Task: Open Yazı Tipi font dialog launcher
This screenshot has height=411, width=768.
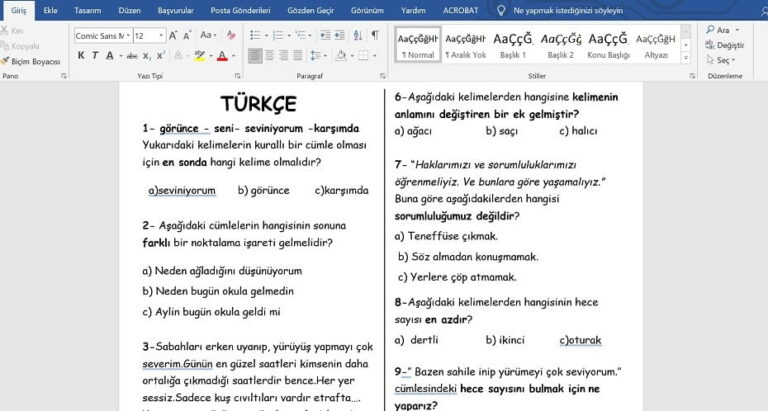Action: 238,76
